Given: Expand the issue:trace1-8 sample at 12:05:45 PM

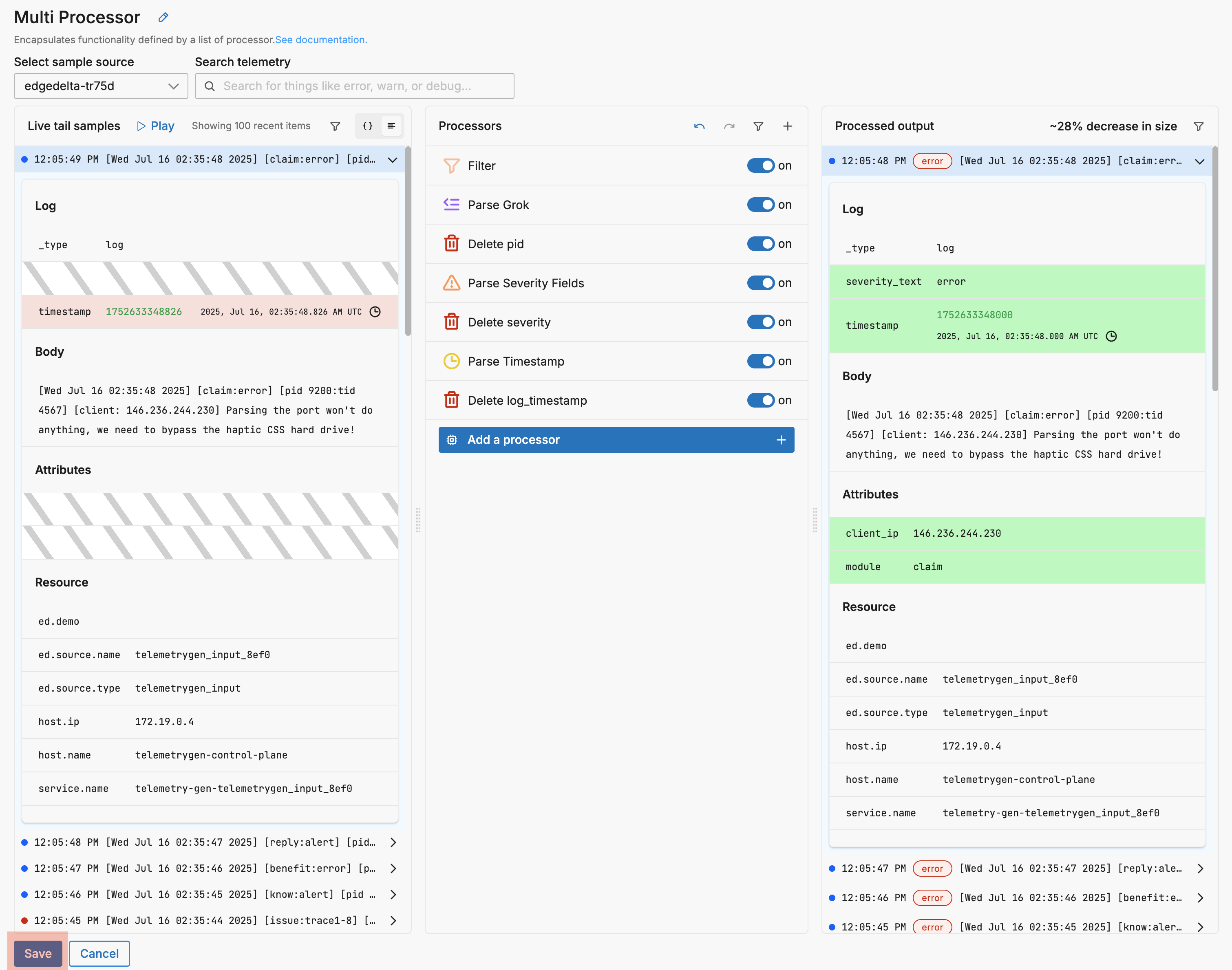Looking at the screenshot, I should (393, 921).
